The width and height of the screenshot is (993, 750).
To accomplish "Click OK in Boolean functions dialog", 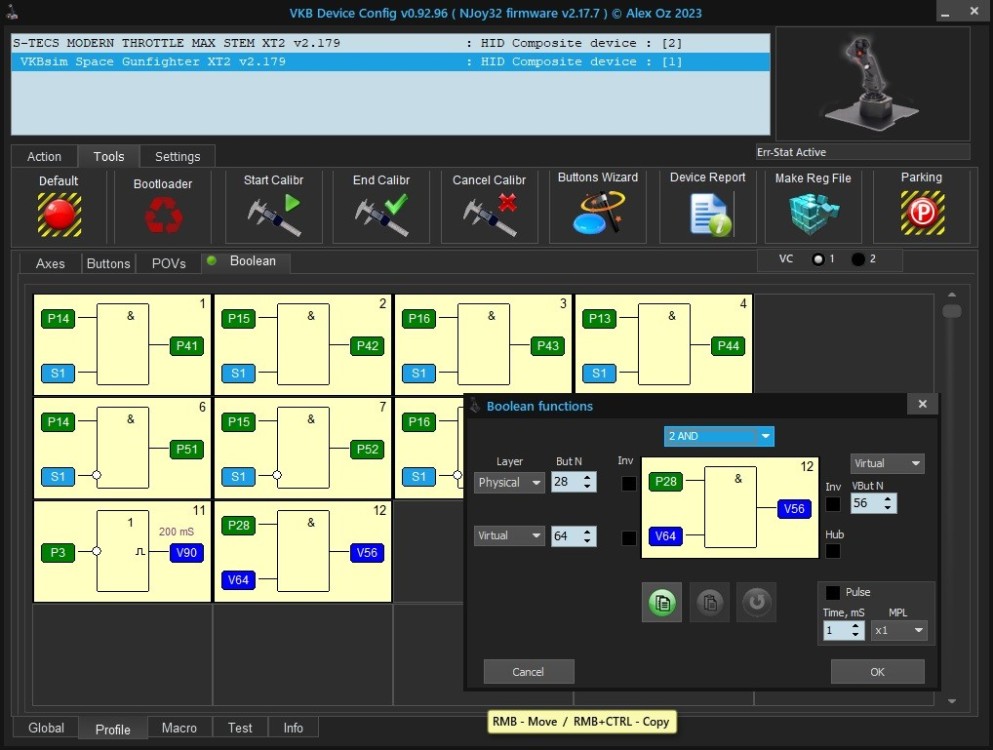I will (877, 672).
